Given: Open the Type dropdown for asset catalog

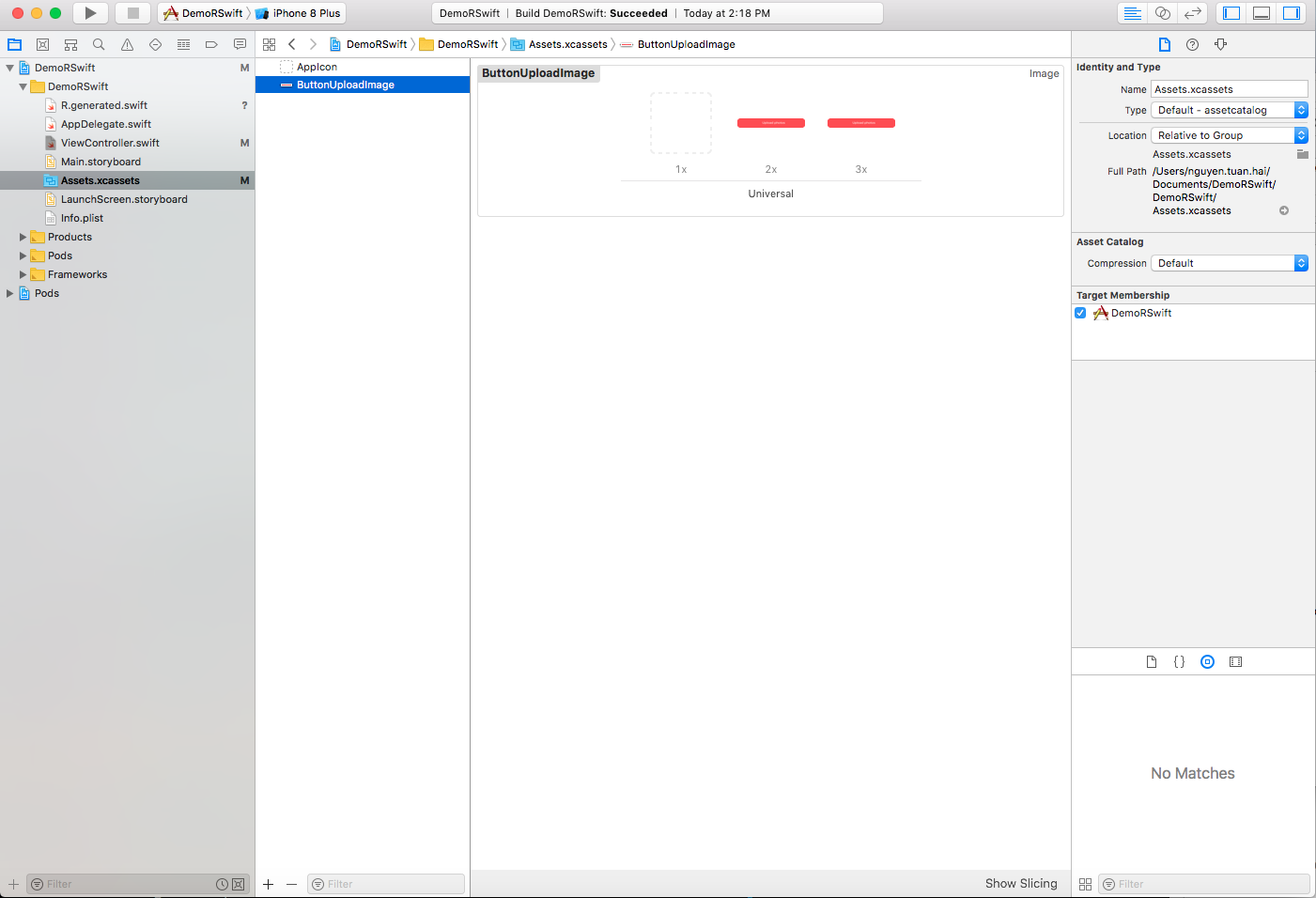Looking at the screenshot, I should (1230, 110).
